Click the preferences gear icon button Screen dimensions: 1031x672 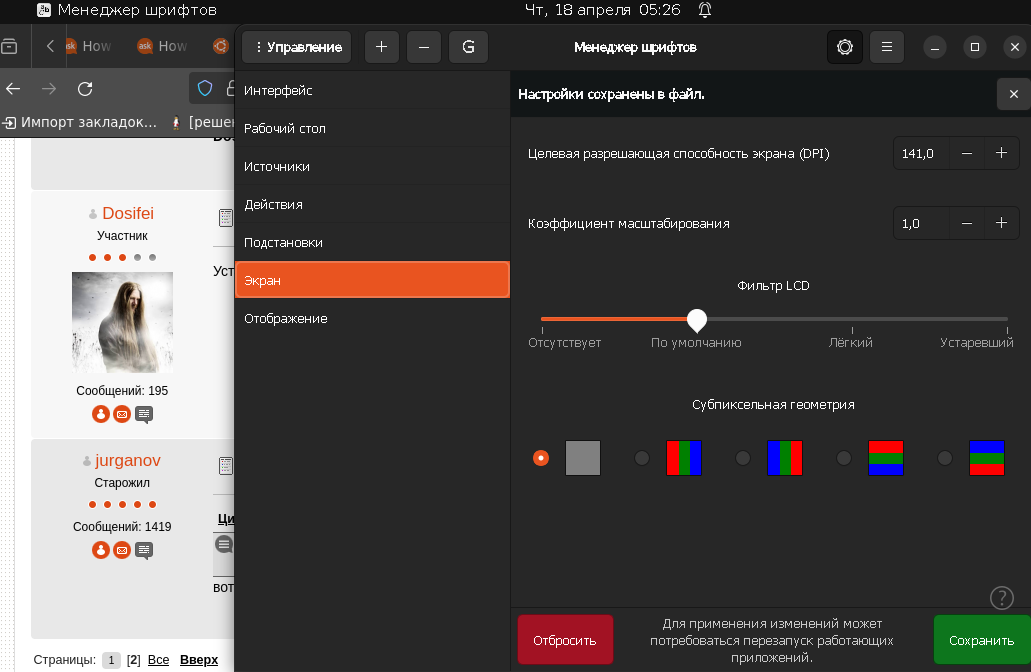pyautogui.click(x=845, y=47)
